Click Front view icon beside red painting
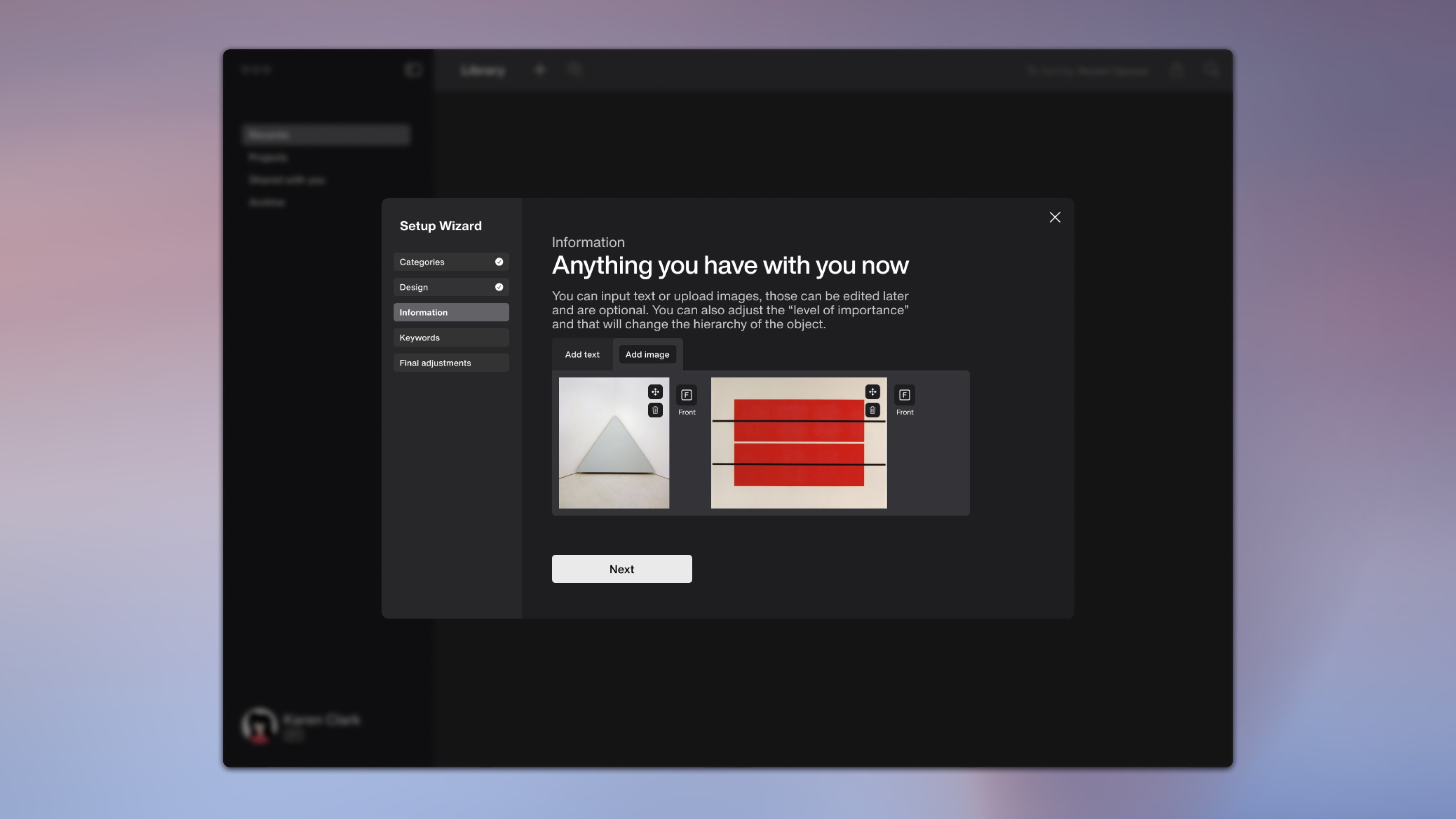 click(904, 395)
